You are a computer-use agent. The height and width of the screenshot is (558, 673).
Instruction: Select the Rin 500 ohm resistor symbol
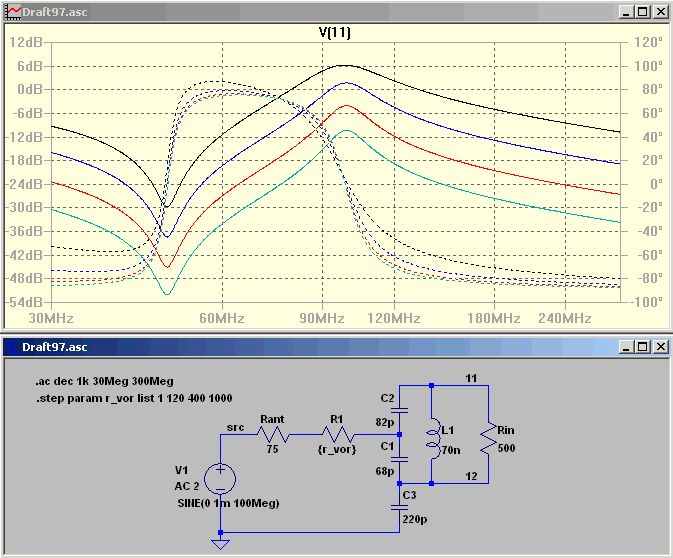click(488, 436)
